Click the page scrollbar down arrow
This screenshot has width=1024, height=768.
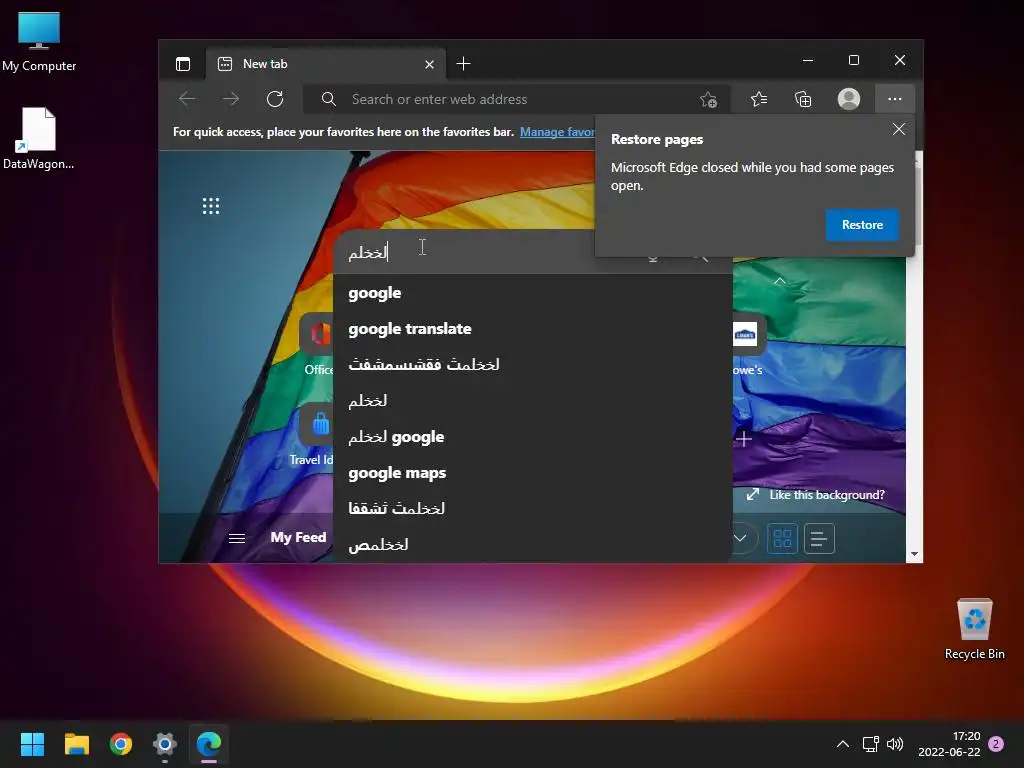point(914,554)
